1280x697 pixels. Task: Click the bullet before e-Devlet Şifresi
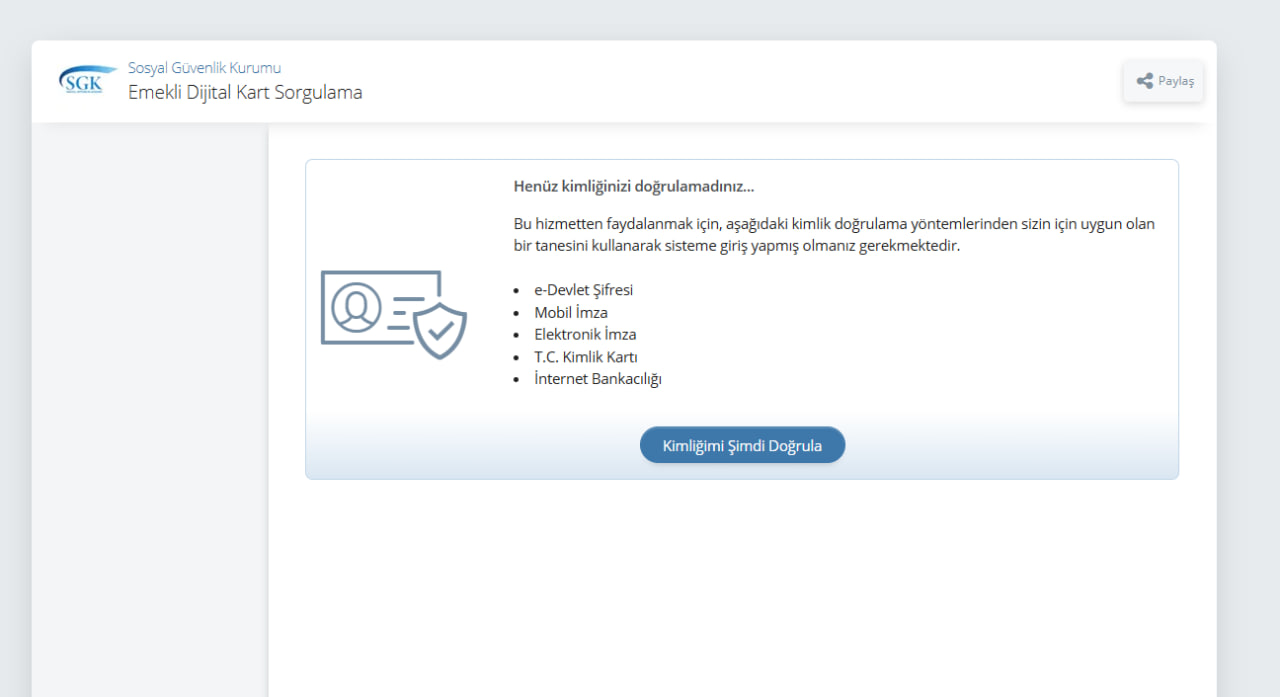click(516, 291)
